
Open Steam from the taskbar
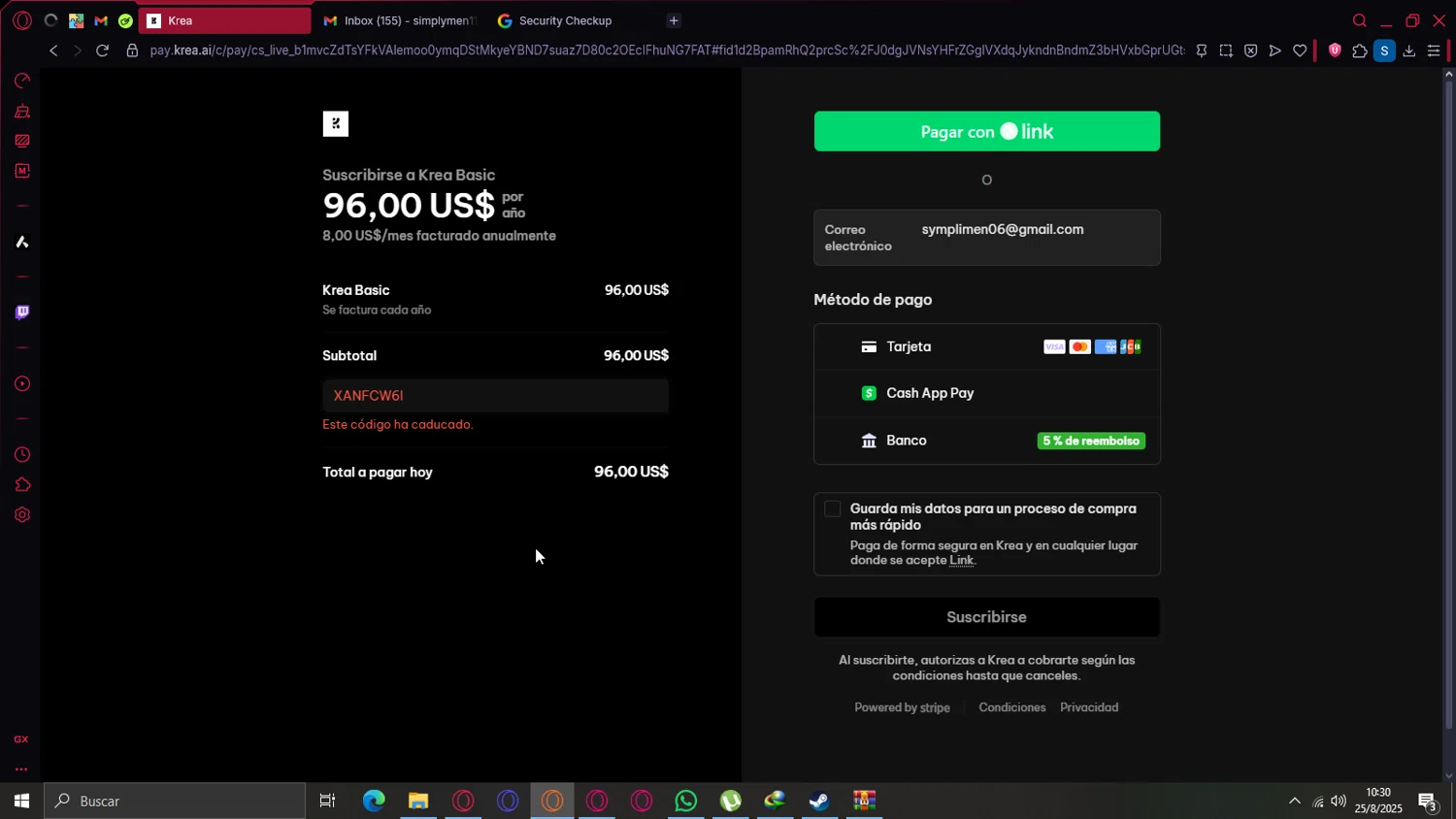point(820,801)
